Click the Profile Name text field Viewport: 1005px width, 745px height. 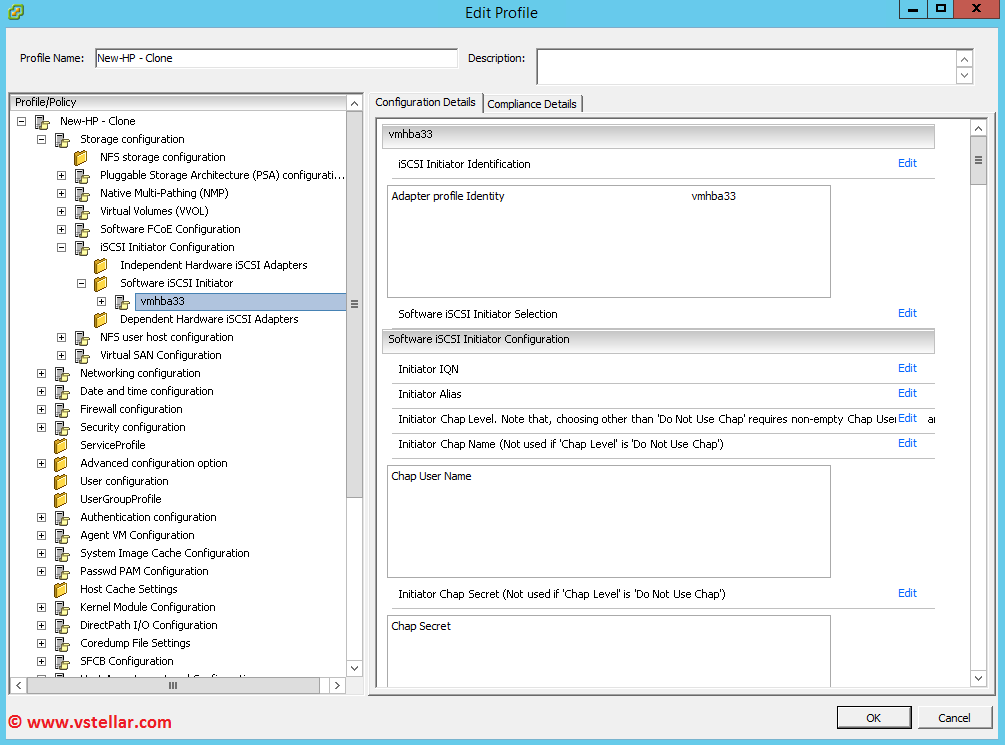pos(275,59)
